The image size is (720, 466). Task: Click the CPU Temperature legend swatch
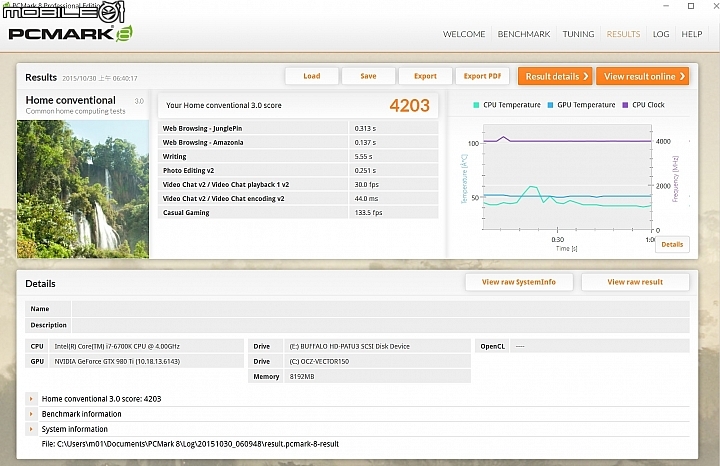476,105
